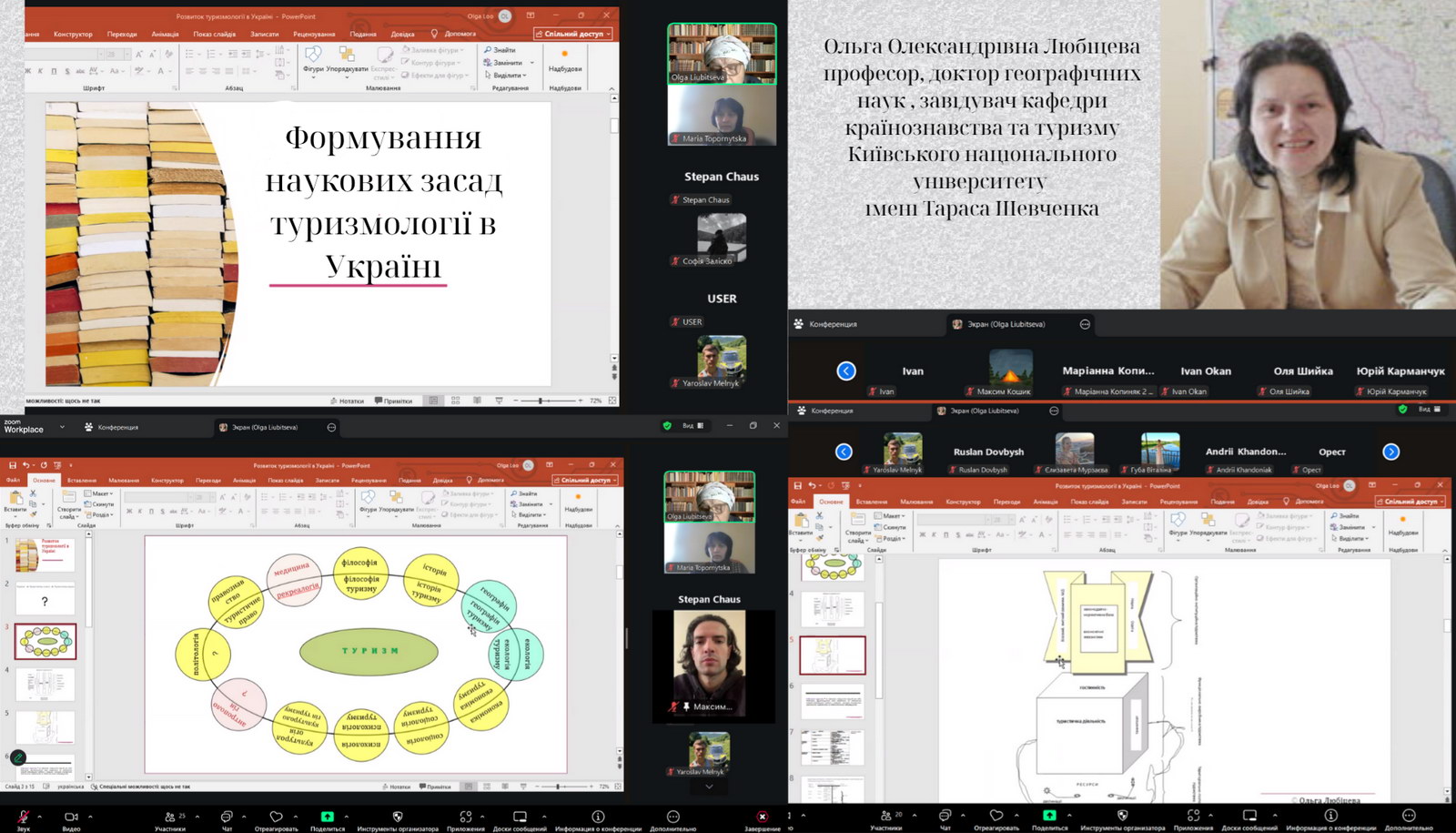Adjust zoom slider below the title slide
The width and height of the screenshot is (1456, 833).
(541, 401)
